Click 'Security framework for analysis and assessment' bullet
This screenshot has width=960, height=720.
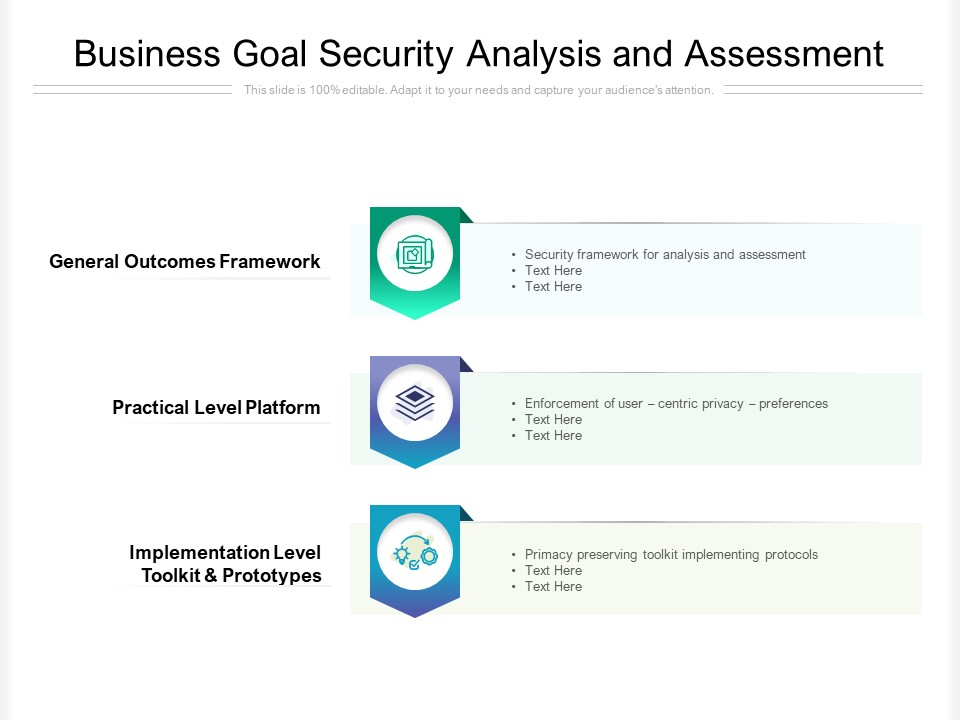665,255
